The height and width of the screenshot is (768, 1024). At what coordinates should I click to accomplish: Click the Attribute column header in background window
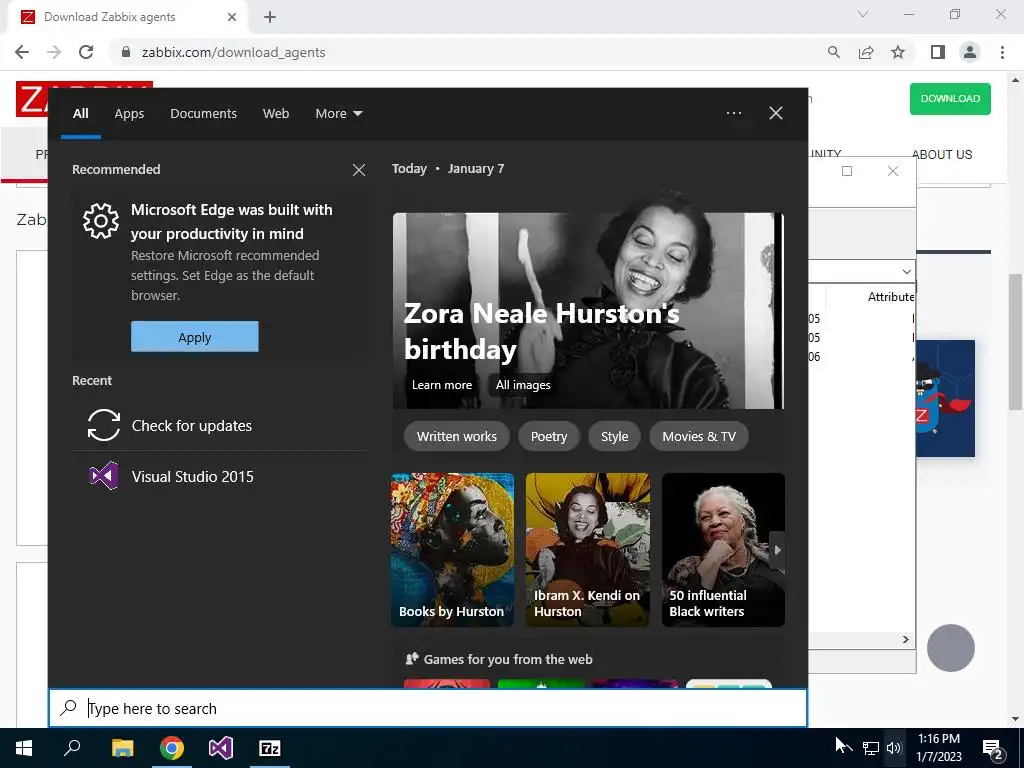890,296
